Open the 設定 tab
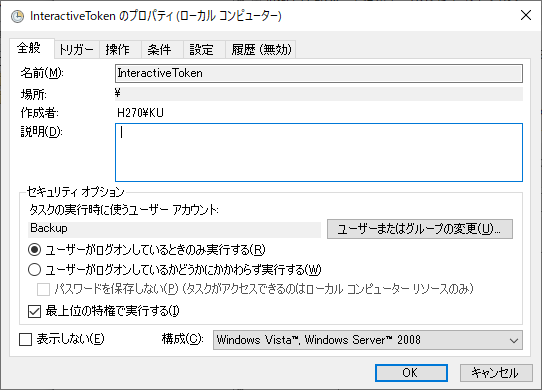Viewport: 542px width, 390px height. coord(204,49)
